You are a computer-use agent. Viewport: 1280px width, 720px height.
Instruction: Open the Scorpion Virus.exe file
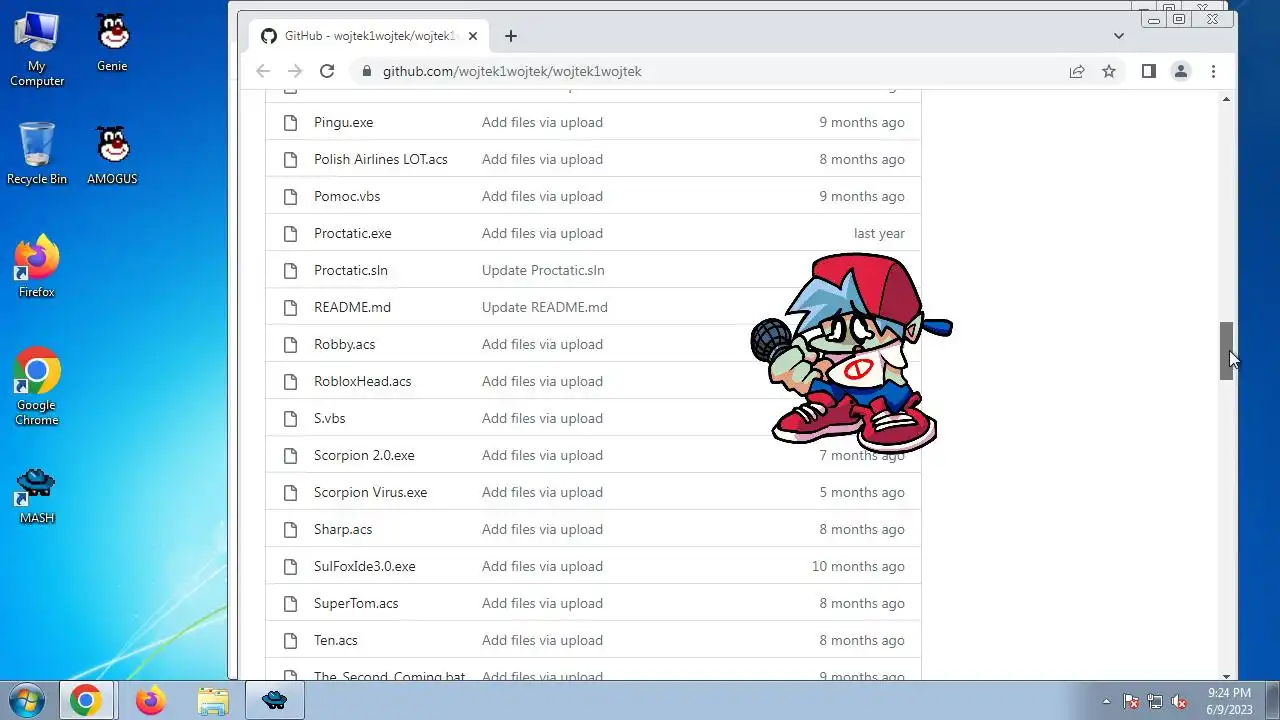click(x=371, y=492)
